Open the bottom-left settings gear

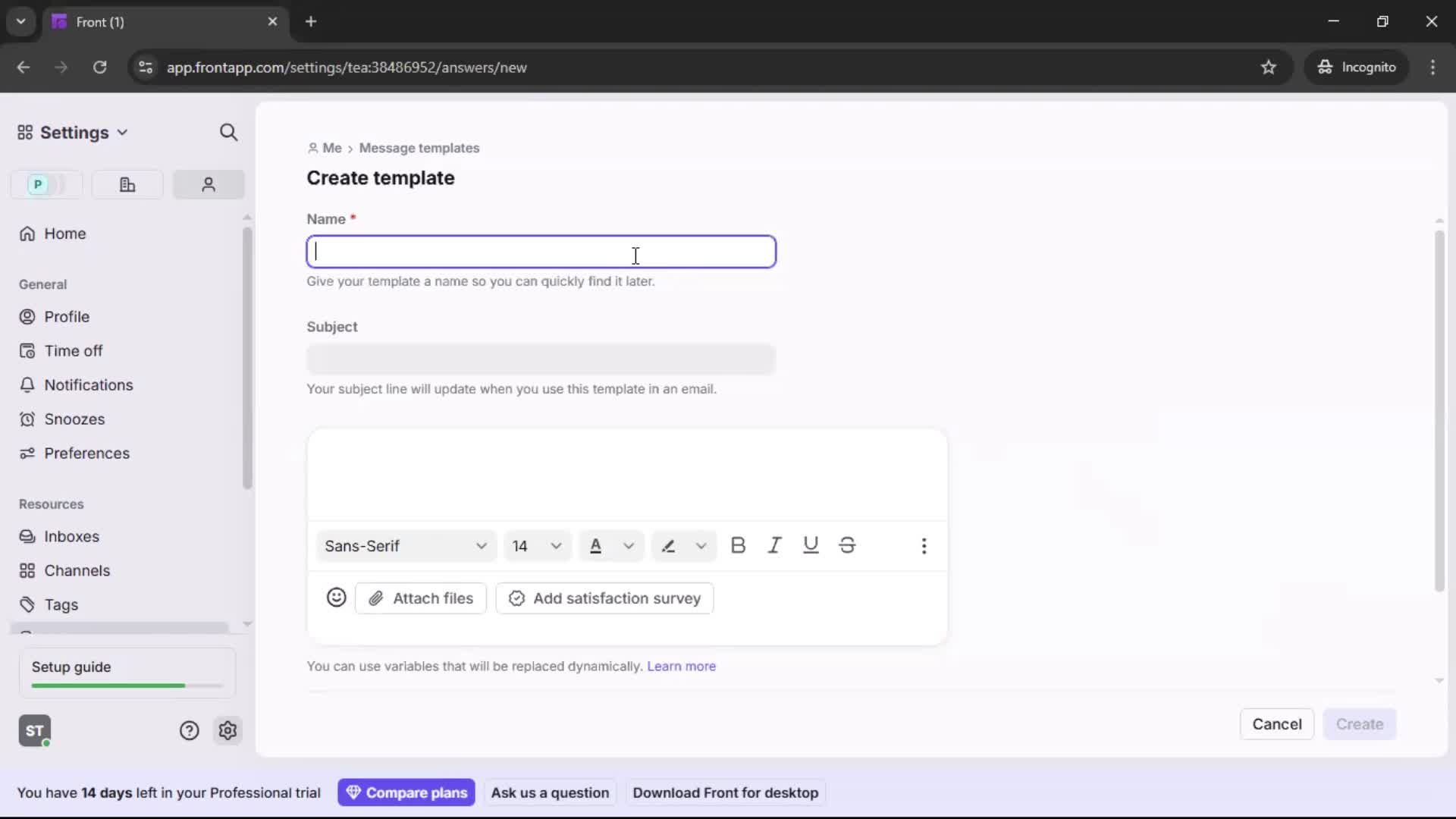[x=228, y=730]
